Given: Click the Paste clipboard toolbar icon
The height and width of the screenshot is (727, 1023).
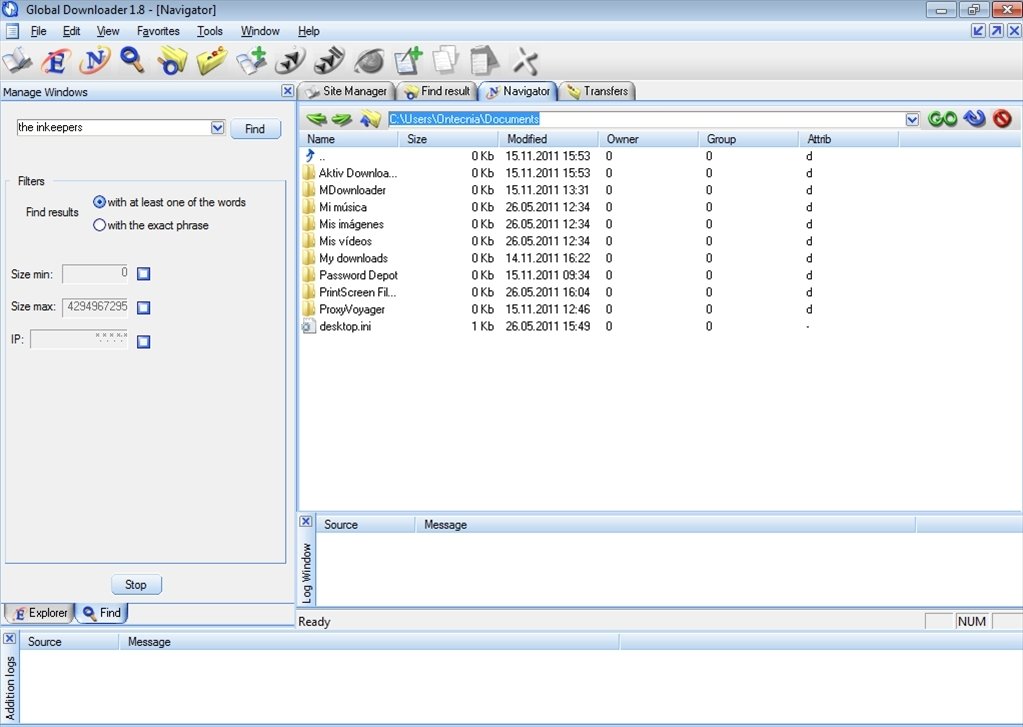Looking at the screenshot, I should 484,61.
